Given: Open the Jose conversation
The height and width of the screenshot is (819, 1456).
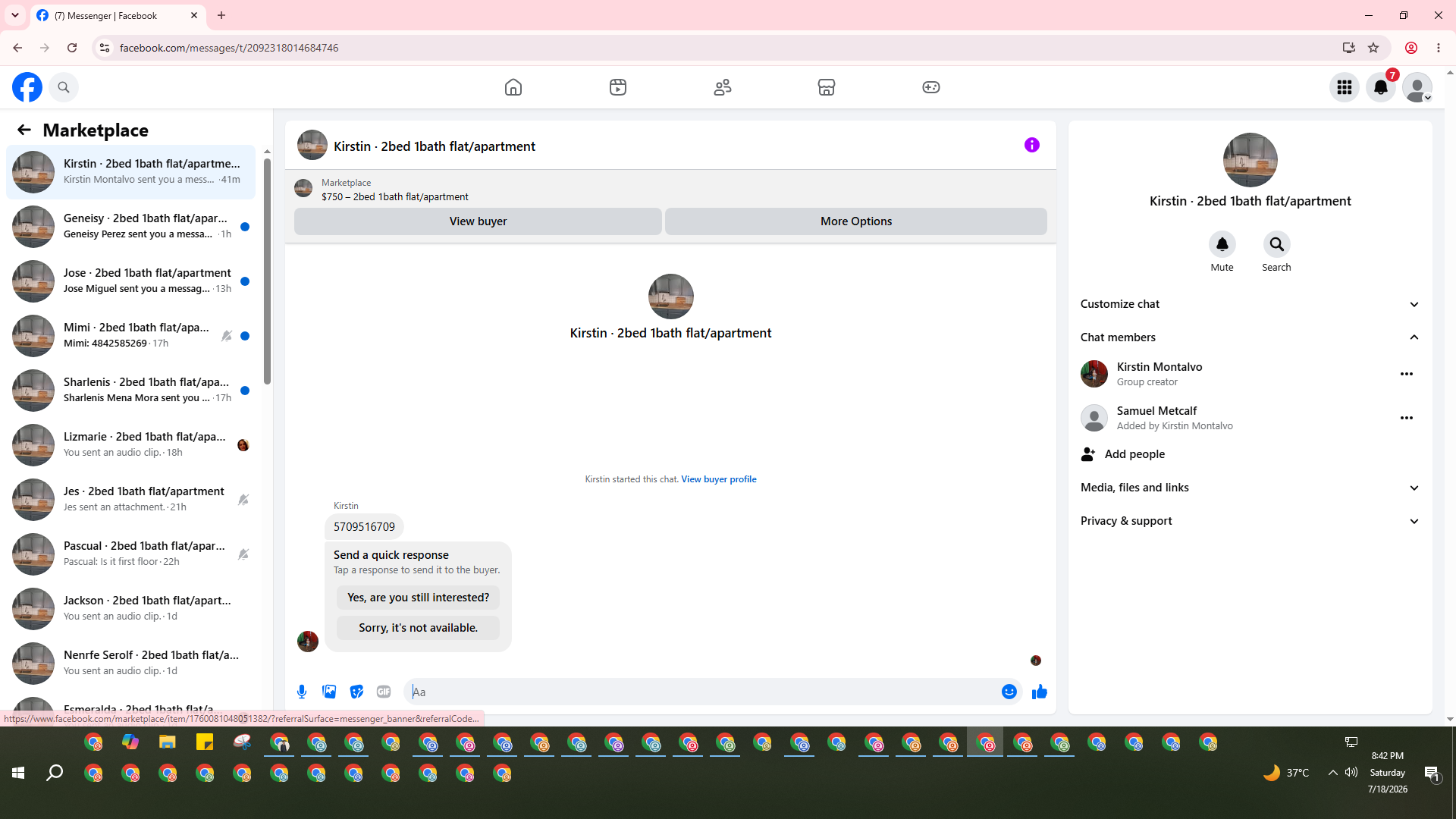Looking at the screenshot, I should coord(130,281).
